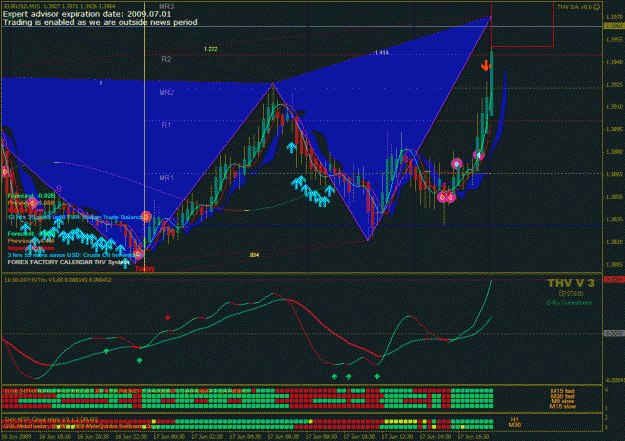The height and width of the screenshot is (441, 625).
Task: Click the 'Trading is enabled' status message
Action: coord(100,22)
